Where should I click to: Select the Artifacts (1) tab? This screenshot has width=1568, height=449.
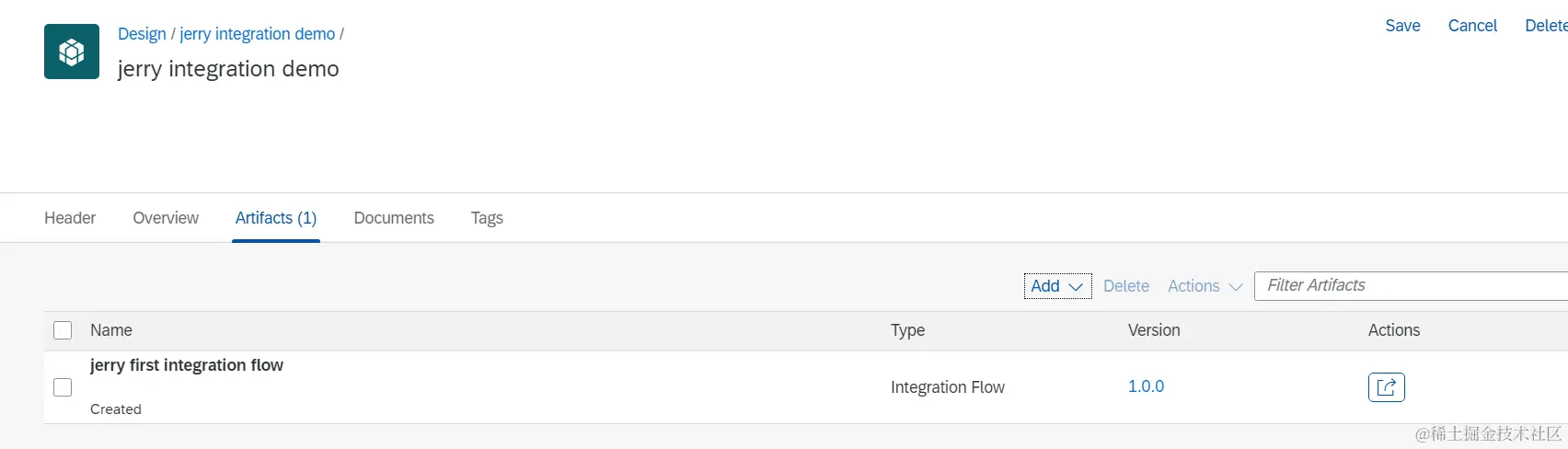tap(276, 218)
